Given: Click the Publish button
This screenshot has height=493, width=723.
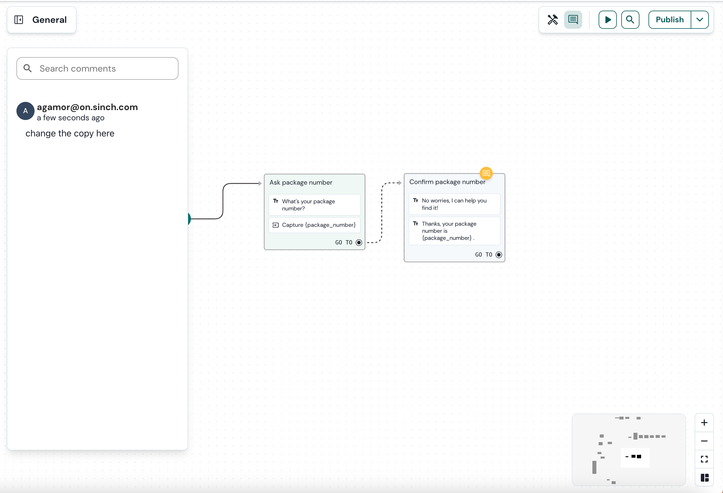Looking at the screenshot, I should [x=669, y=20].
